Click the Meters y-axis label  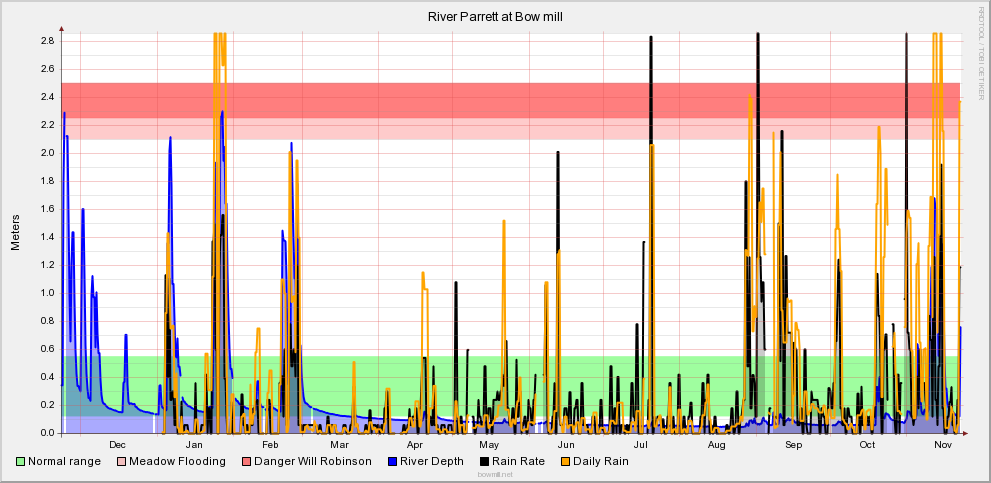click(15, 232)
